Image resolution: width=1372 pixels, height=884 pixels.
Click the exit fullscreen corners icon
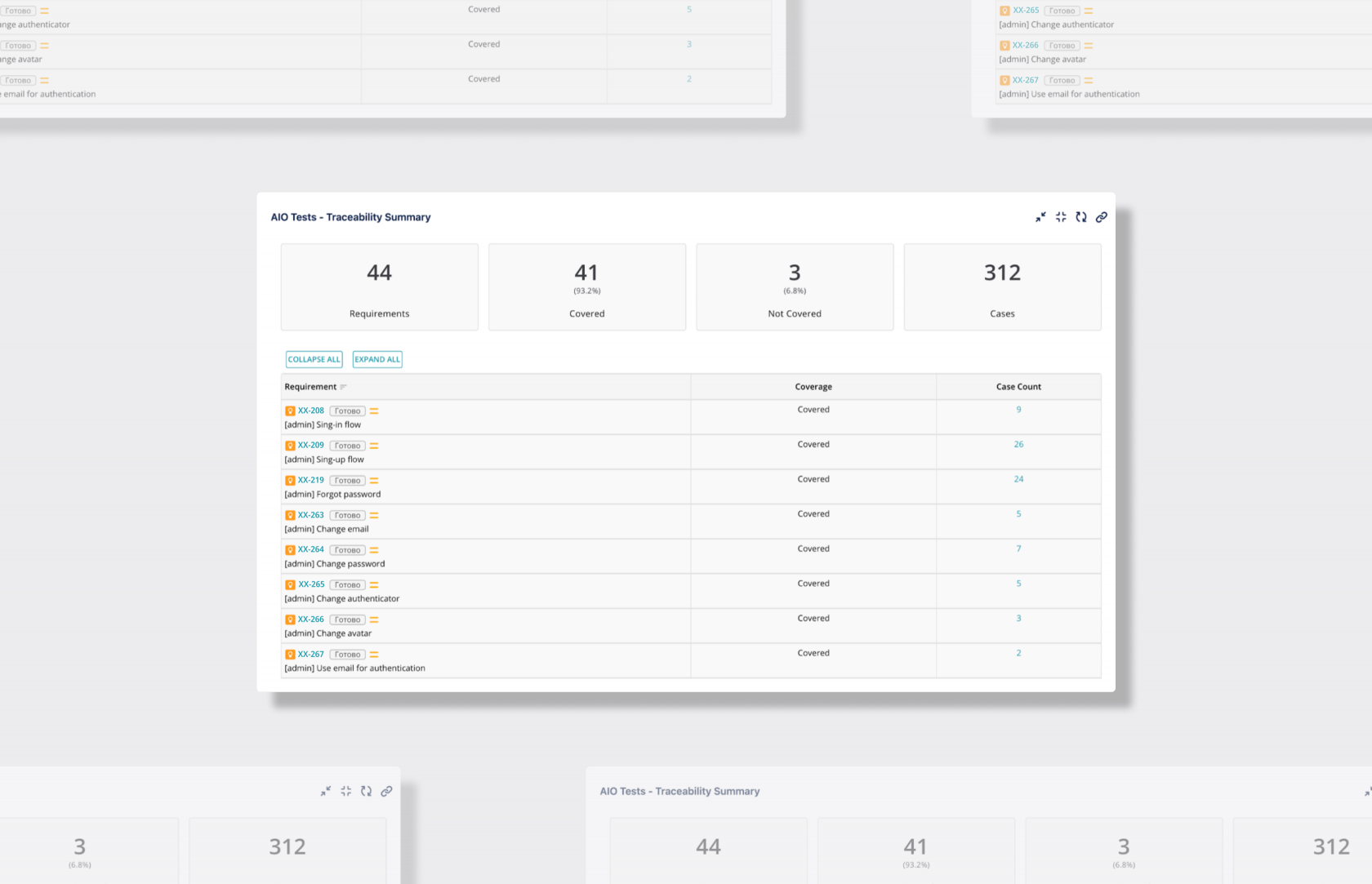(1061, 217)
